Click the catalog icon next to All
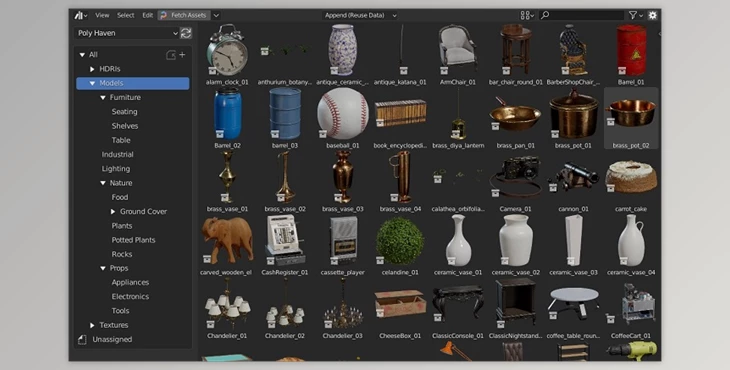Screen dimensions: 730x370 tap(171, 55)
